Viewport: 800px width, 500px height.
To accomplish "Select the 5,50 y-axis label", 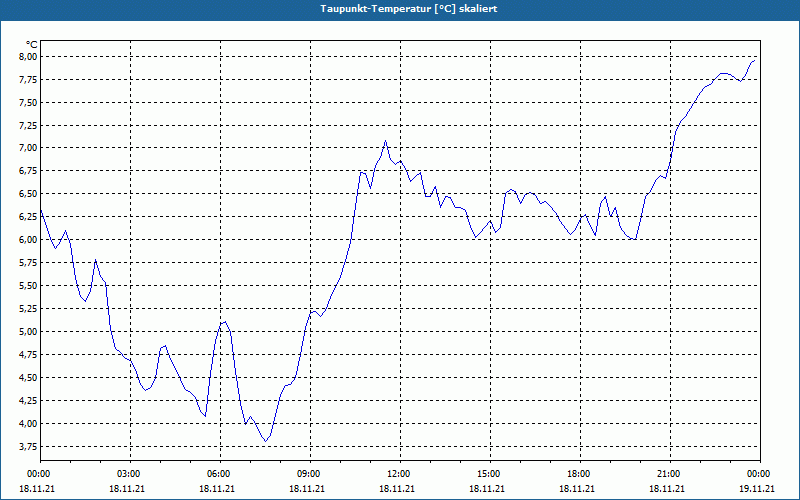I will (29, 286).
